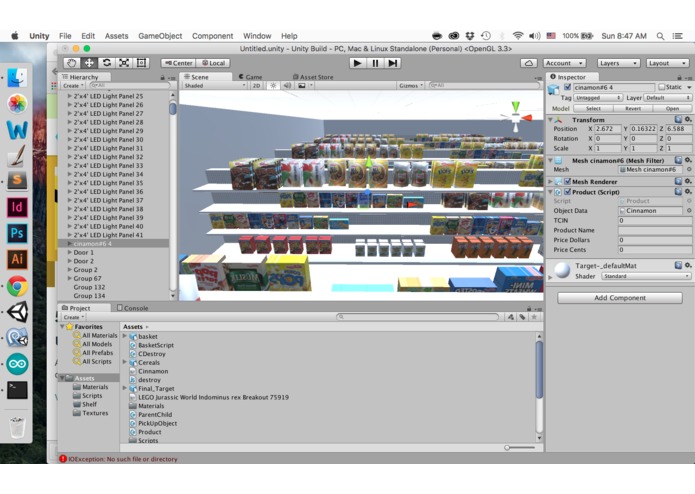695x494 pixels.
Task: Click the Position X input field
Action: 607,129
